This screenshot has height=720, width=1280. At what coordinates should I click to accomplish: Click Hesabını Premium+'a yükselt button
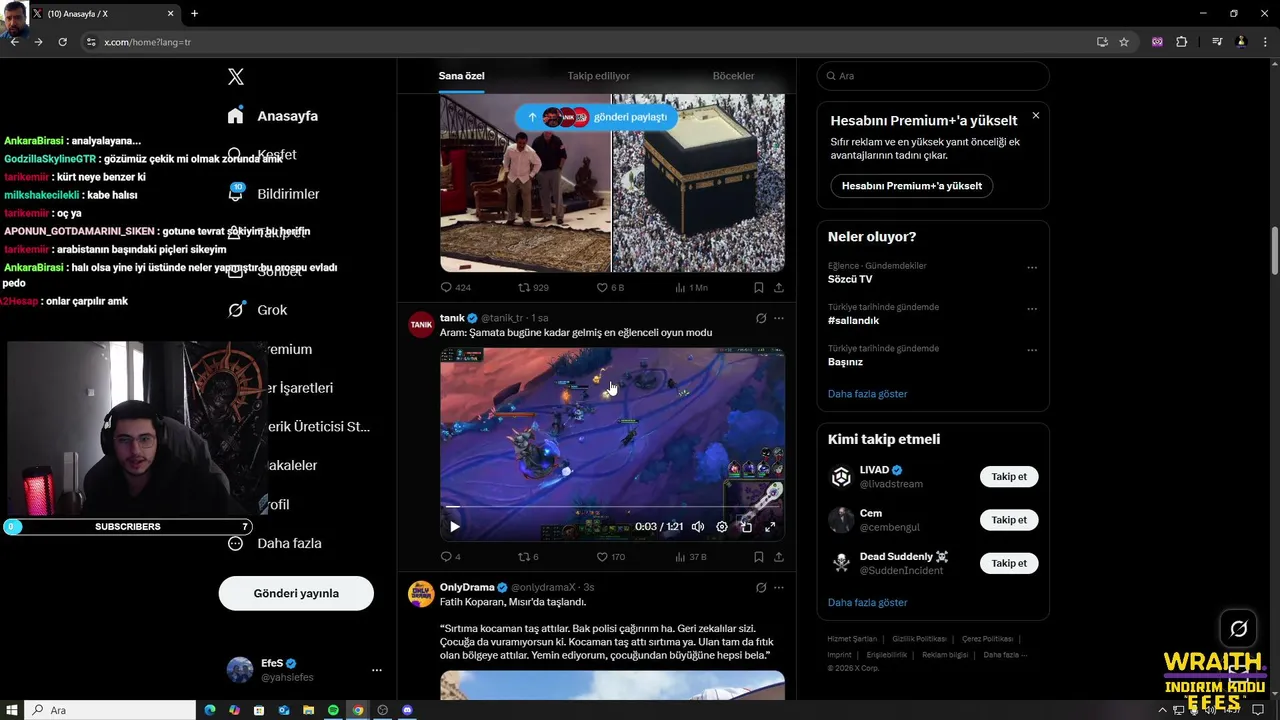[912, 186]
